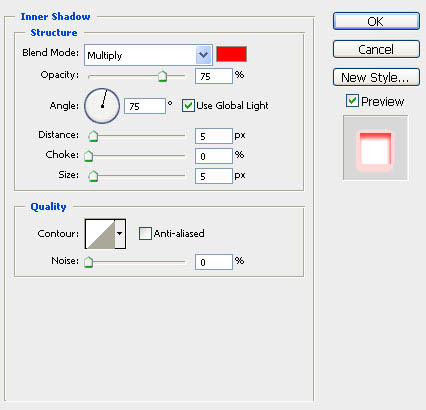Image resolution: width=426 pixels, height=410 pixels.
Task: Open the Blend Mode dropdown
Action: coord(204,55)
